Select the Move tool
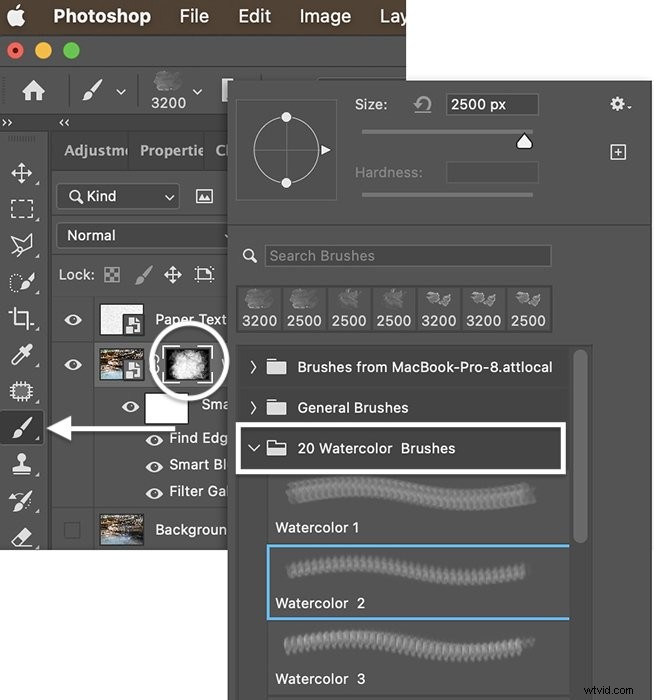Viewport: 654px width, 700px height. 21,173
